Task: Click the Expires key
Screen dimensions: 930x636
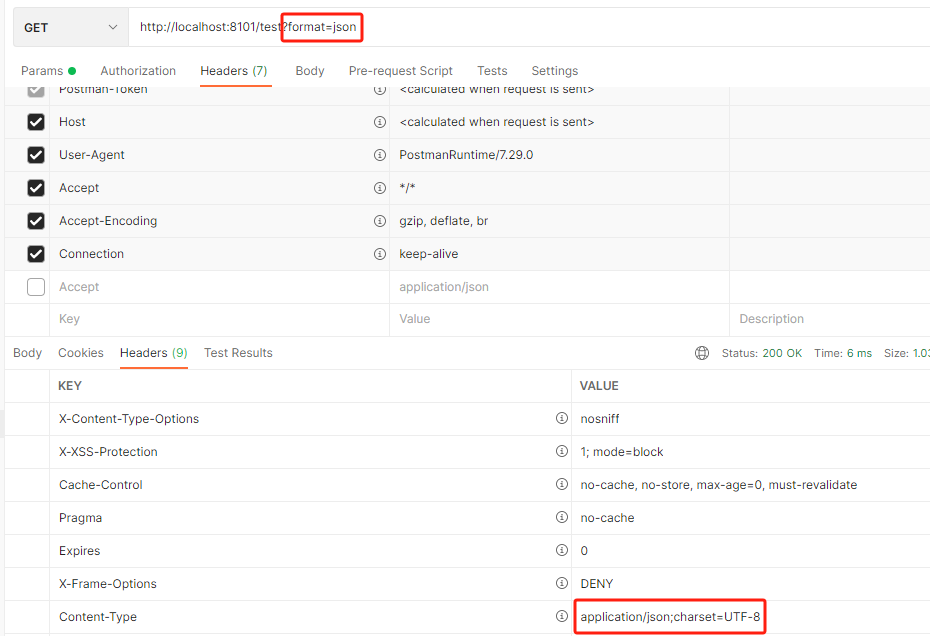Action: [79, 551]
